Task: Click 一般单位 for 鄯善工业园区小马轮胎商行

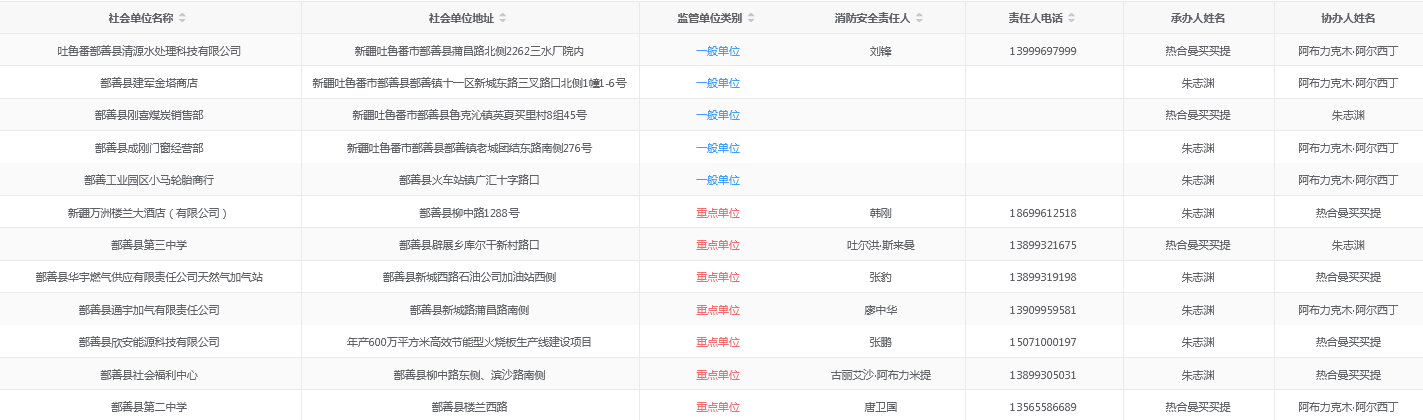Action: [x=717, y=180]
